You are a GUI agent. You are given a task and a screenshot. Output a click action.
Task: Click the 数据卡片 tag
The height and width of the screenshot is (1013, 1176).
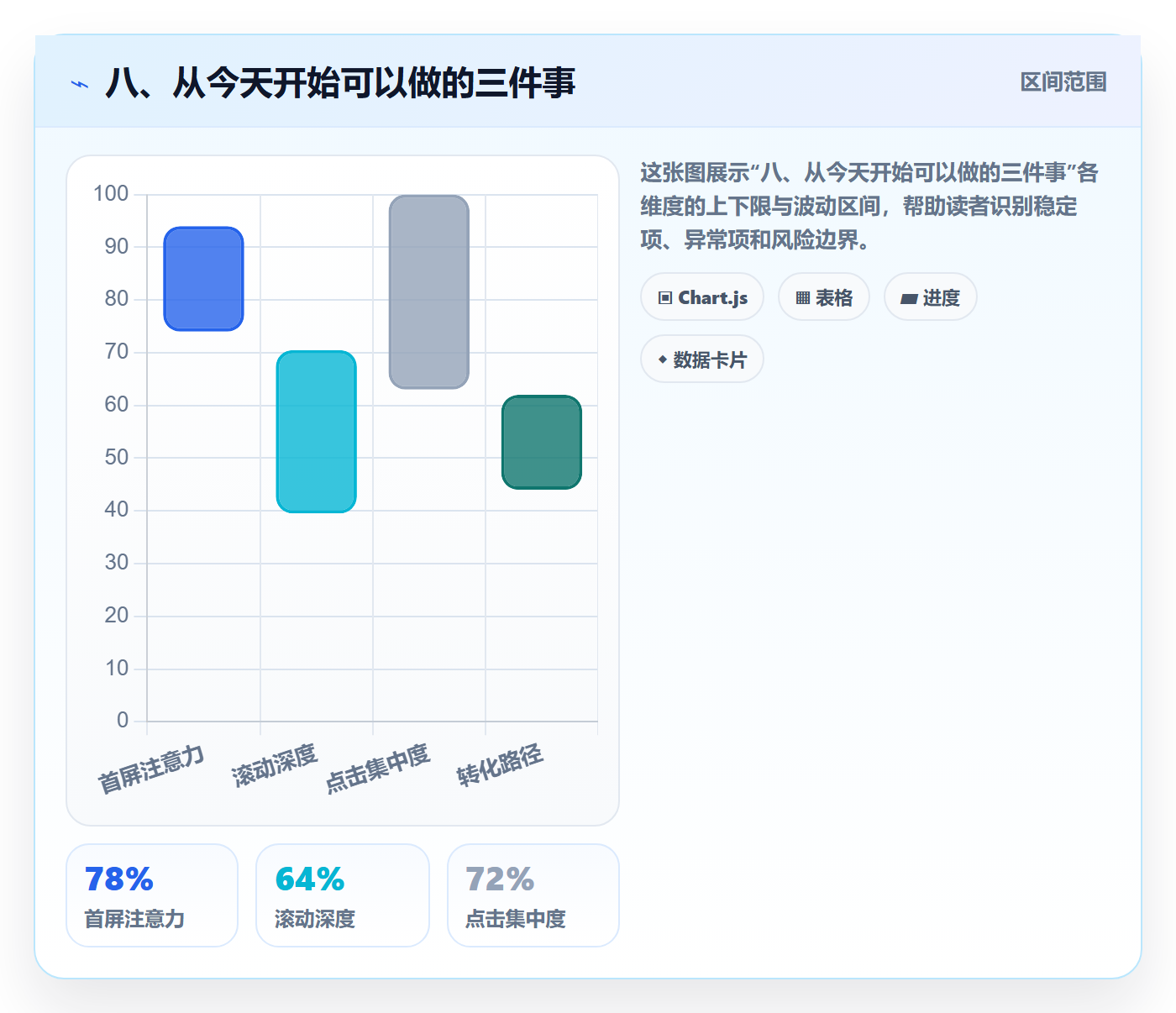(702, 360)
